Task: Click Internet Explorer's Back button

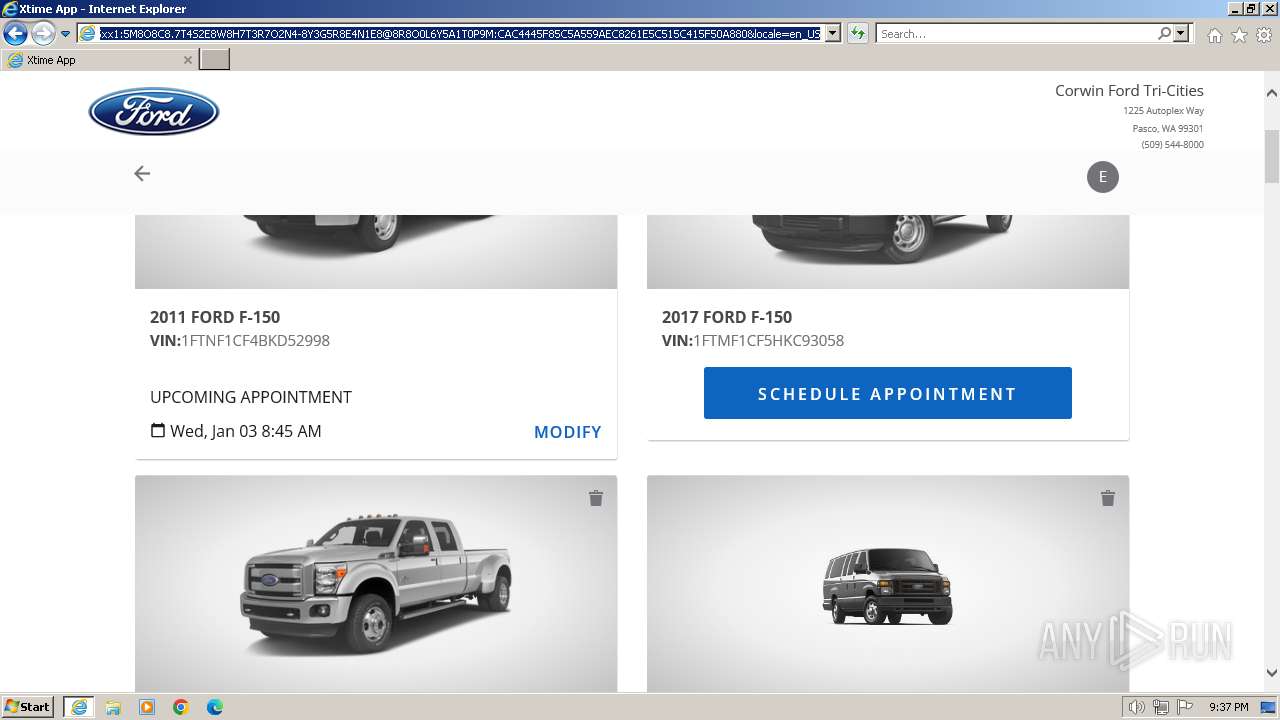Action: click(x=15, y=33)
